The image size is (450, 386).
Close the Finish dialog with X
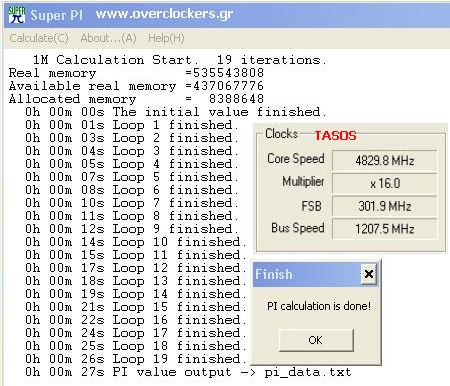point(369,274)
